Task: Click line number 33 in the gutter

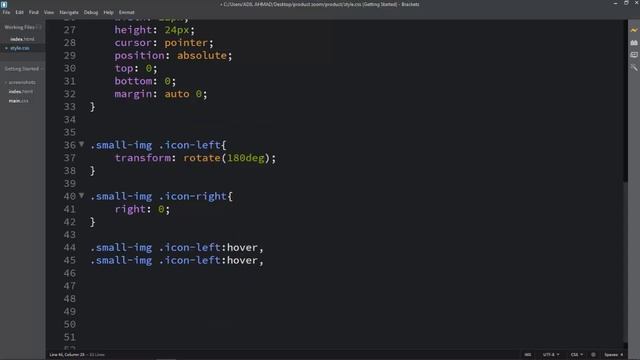Action: (69, 107)
